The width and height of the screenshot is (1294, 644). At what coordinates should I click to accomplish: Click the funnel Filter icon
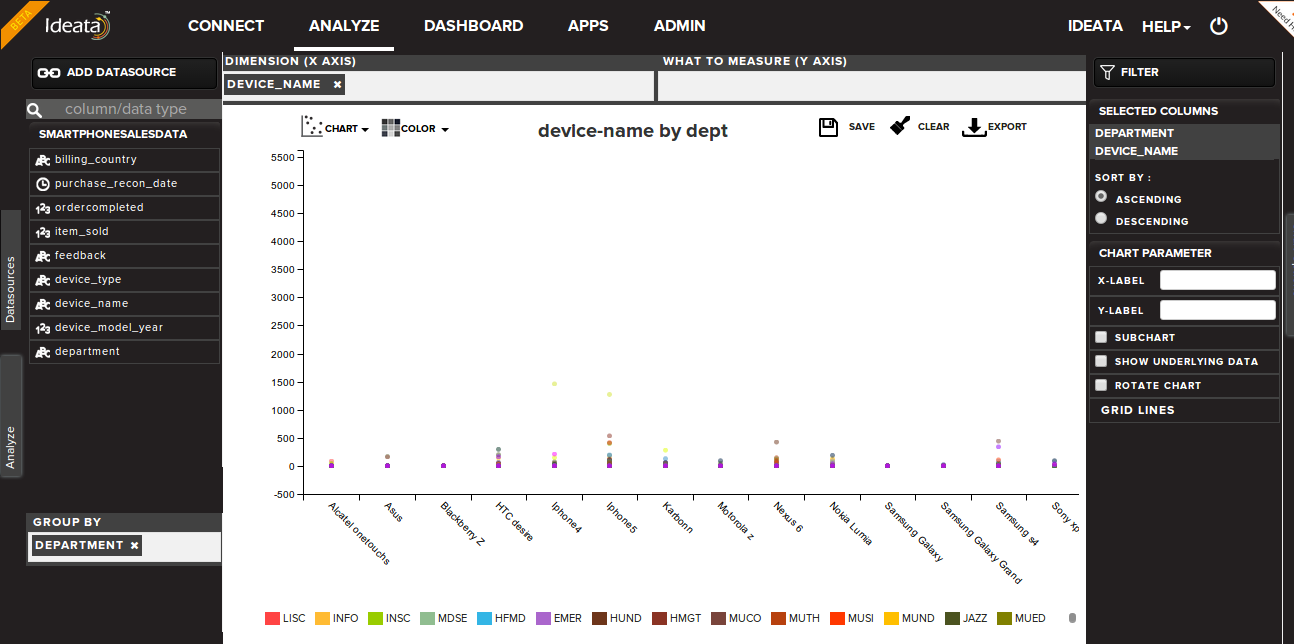(x=1107, y=72)
